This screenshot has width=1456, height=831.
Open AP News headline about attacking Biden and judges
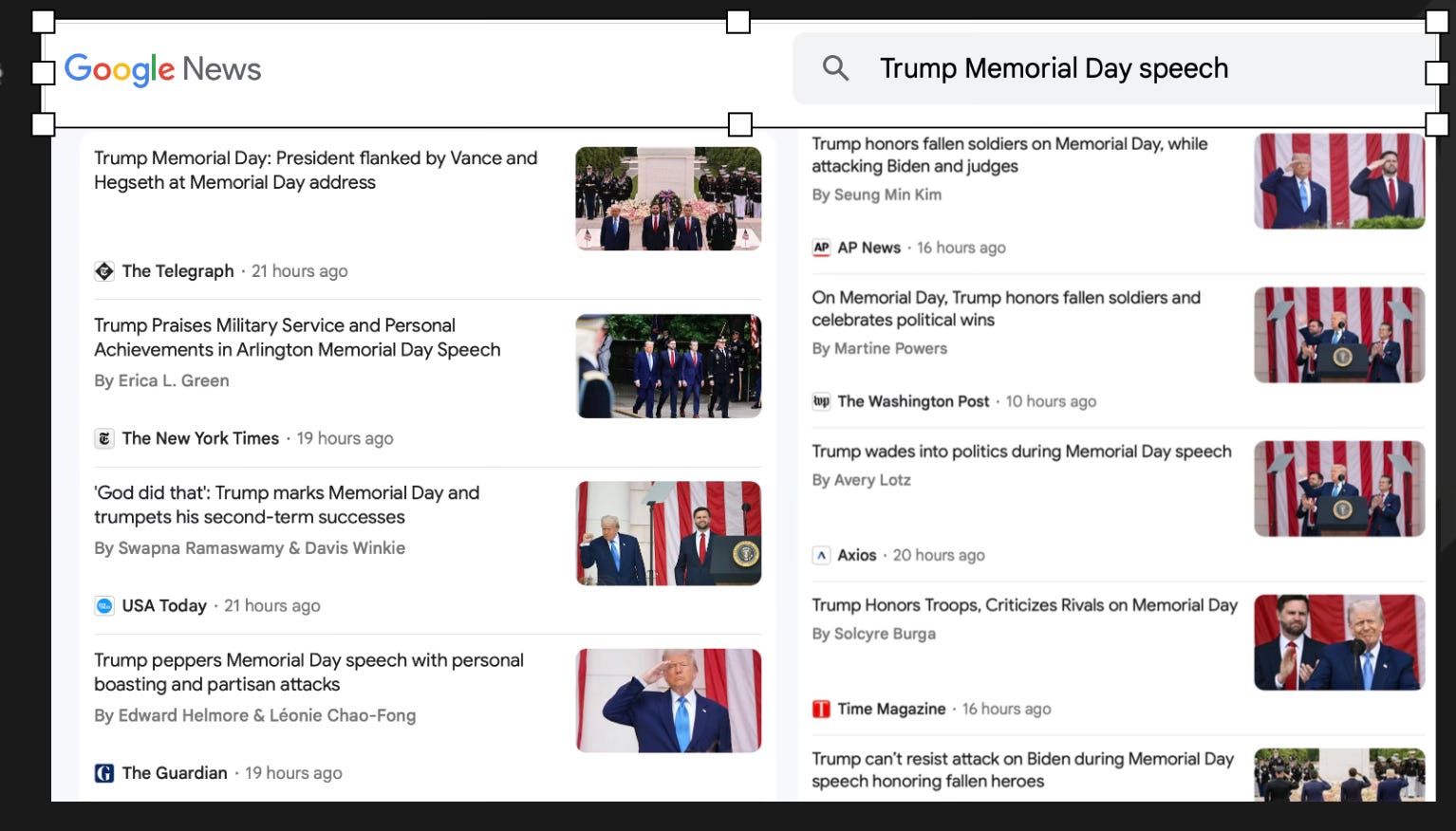(x=1010, y=155)
